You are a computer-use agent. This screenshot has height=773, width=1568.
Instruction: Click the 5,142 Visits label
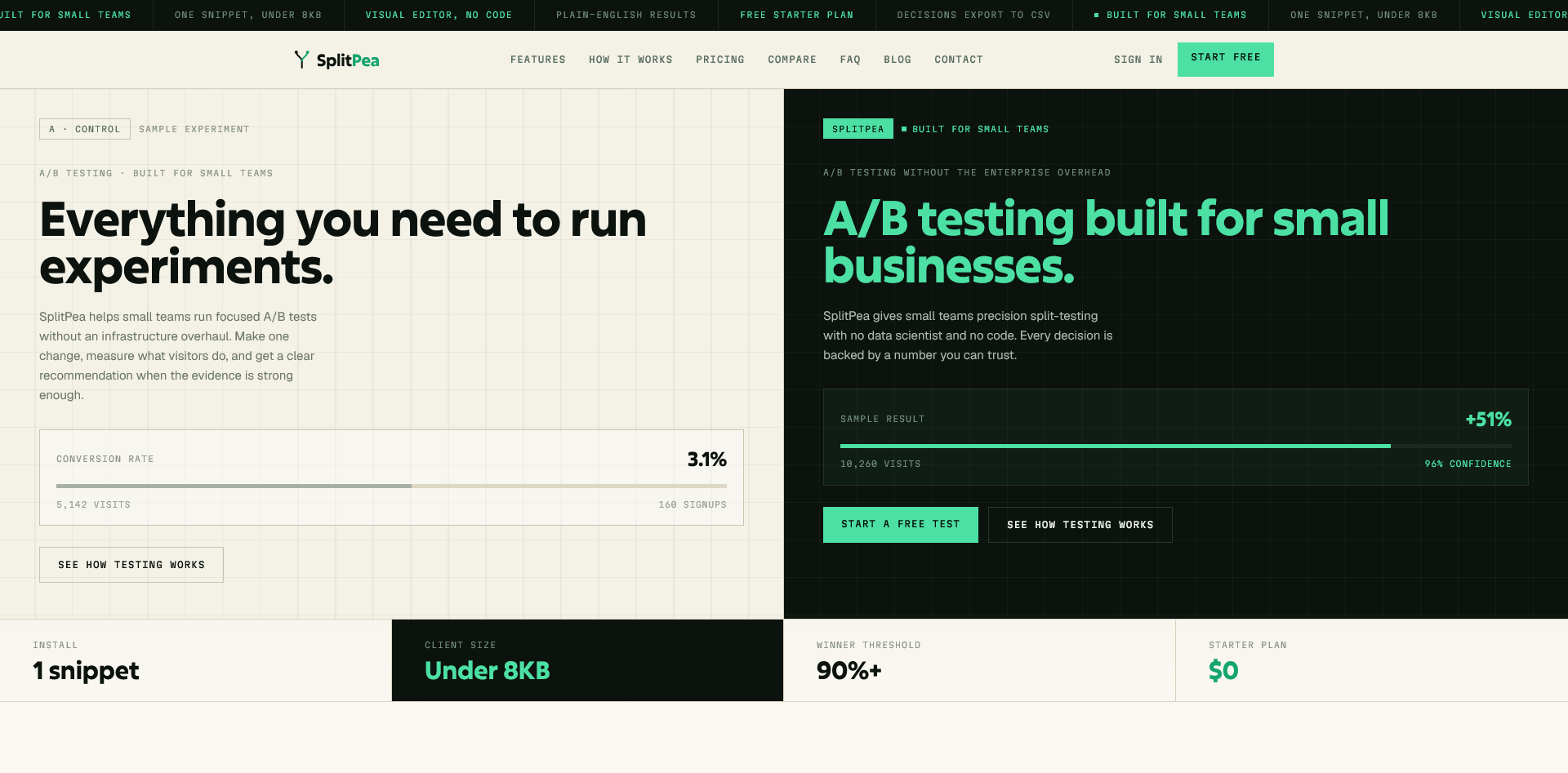93,504
